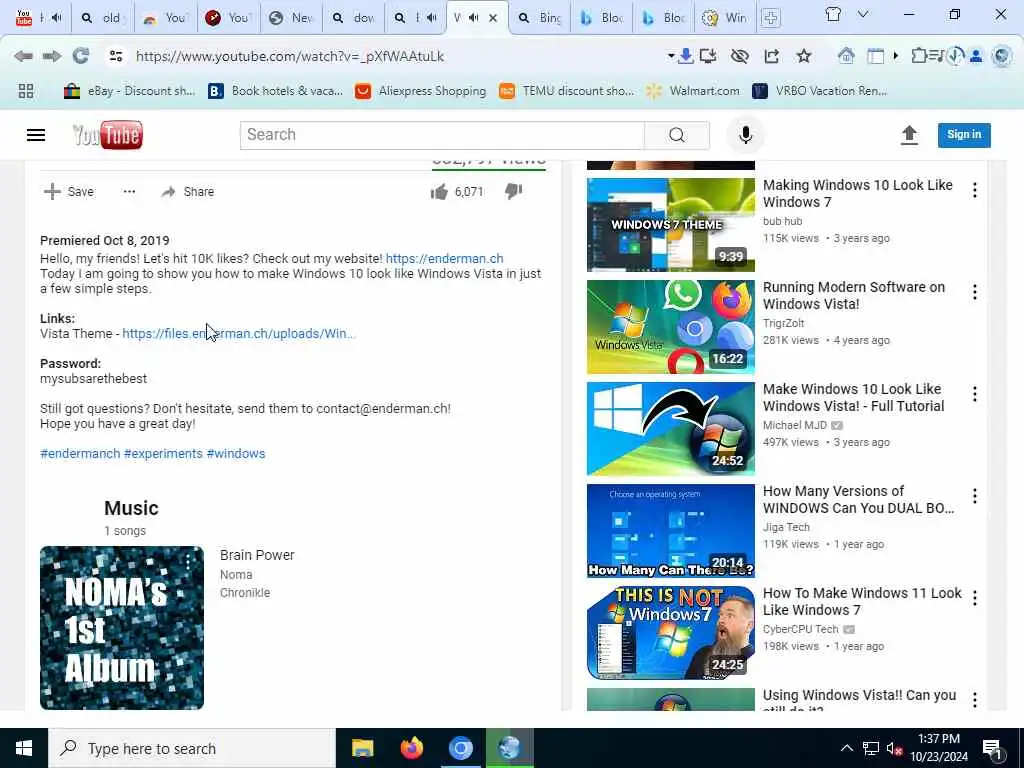
Task: Close the active browser tab
Action: click(493, 18)
